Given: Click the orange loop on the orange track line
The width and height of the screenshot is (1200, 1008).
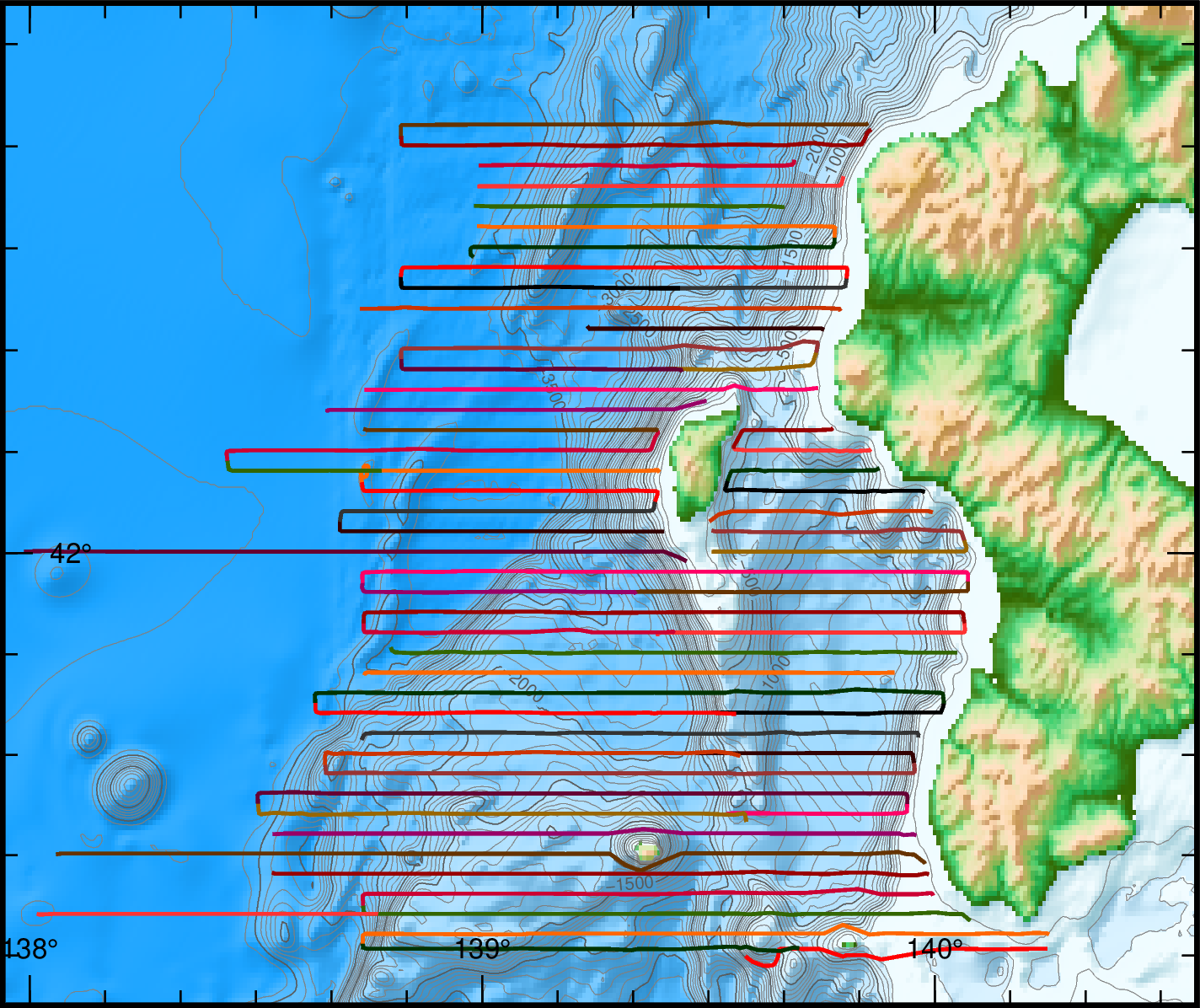Looking at the screenshot, I should click(x=364, y=471).
